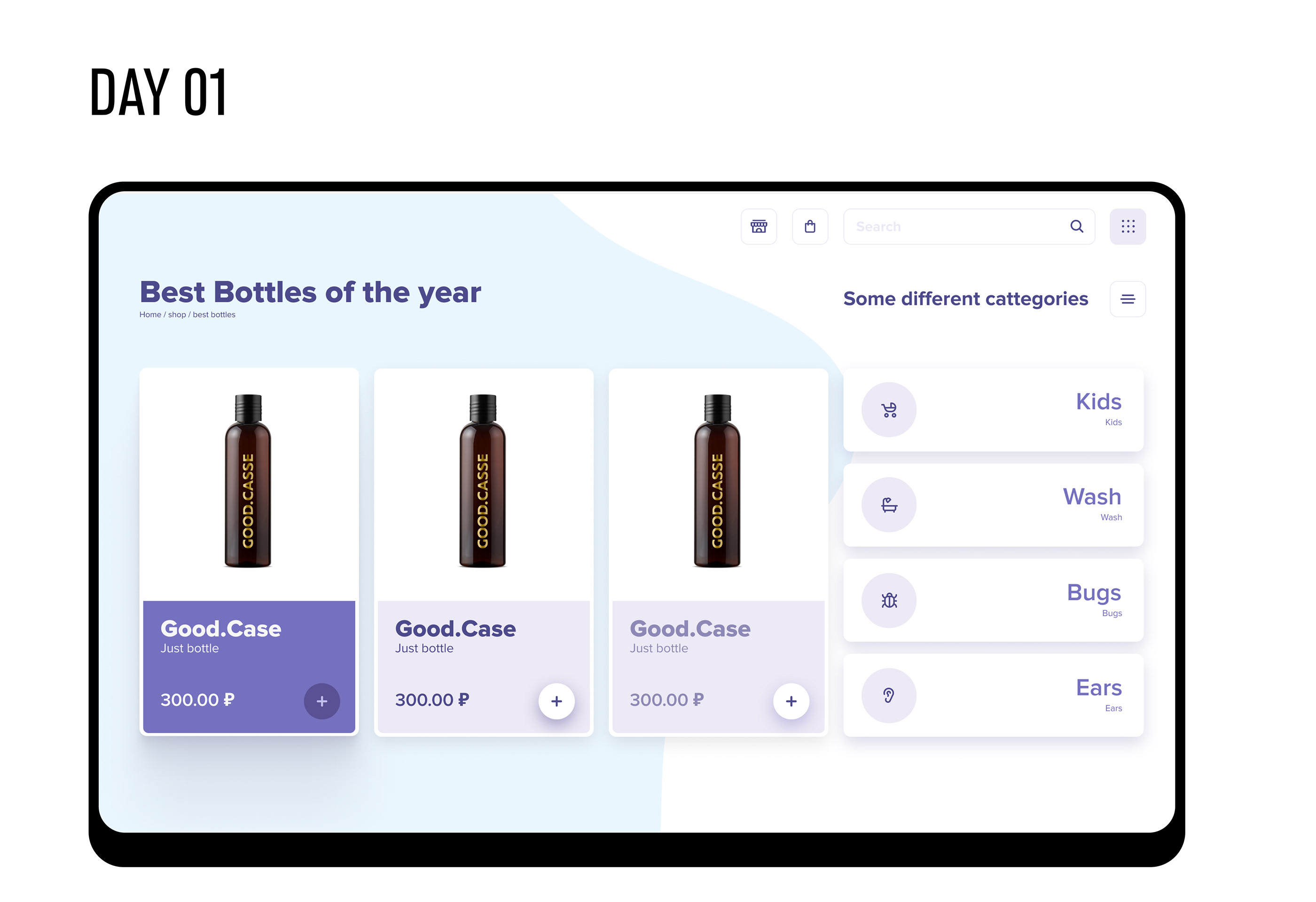Expand the categories hamburger menu
The image size is (1316, 902).
pyautogui.click(x=1128, y=299)
